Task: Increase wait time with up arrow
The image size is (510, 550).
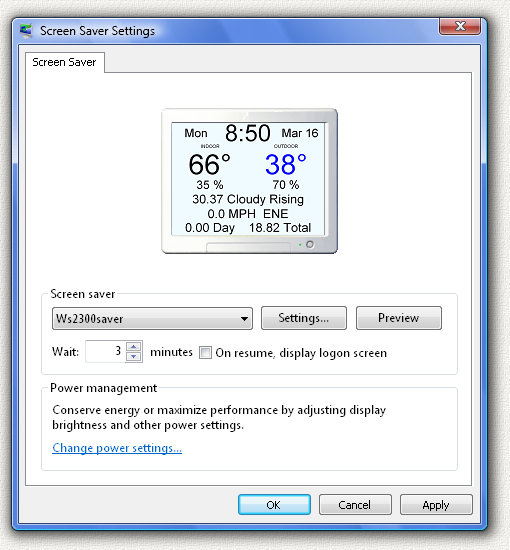Action: tap(134, 346)
